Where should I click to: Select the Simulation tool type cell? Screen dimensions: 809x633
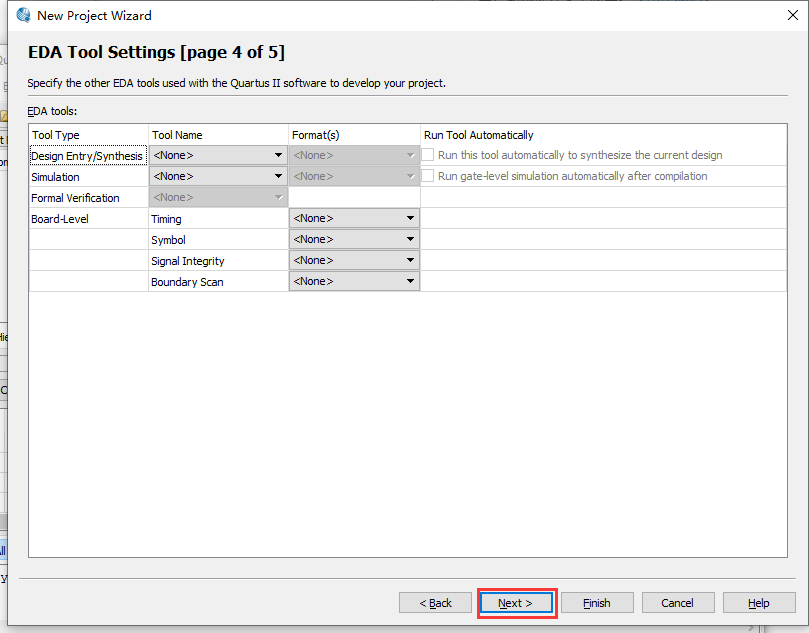88,177
